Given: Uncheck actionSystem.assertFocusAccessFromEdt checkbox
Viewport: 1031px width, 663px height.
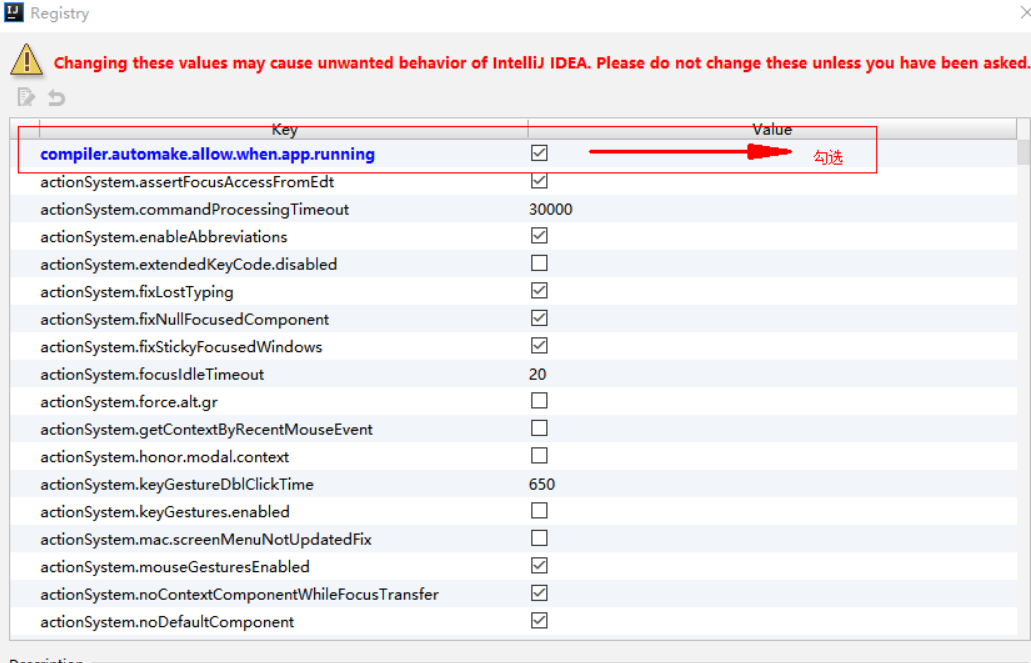Looking at the screenshot, I should tap(539, 181).
